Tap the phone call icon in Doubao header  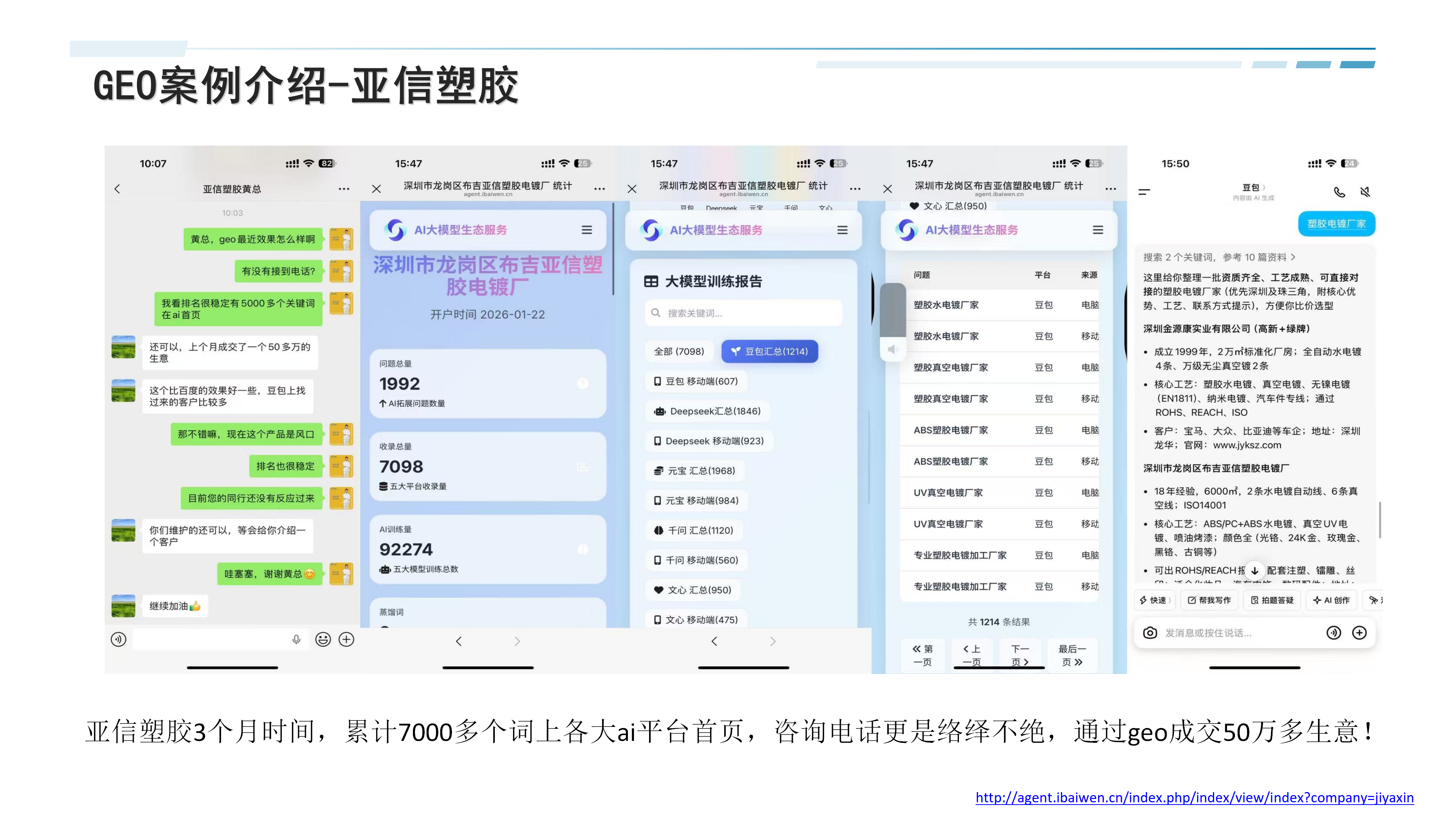coord(1340,192)
